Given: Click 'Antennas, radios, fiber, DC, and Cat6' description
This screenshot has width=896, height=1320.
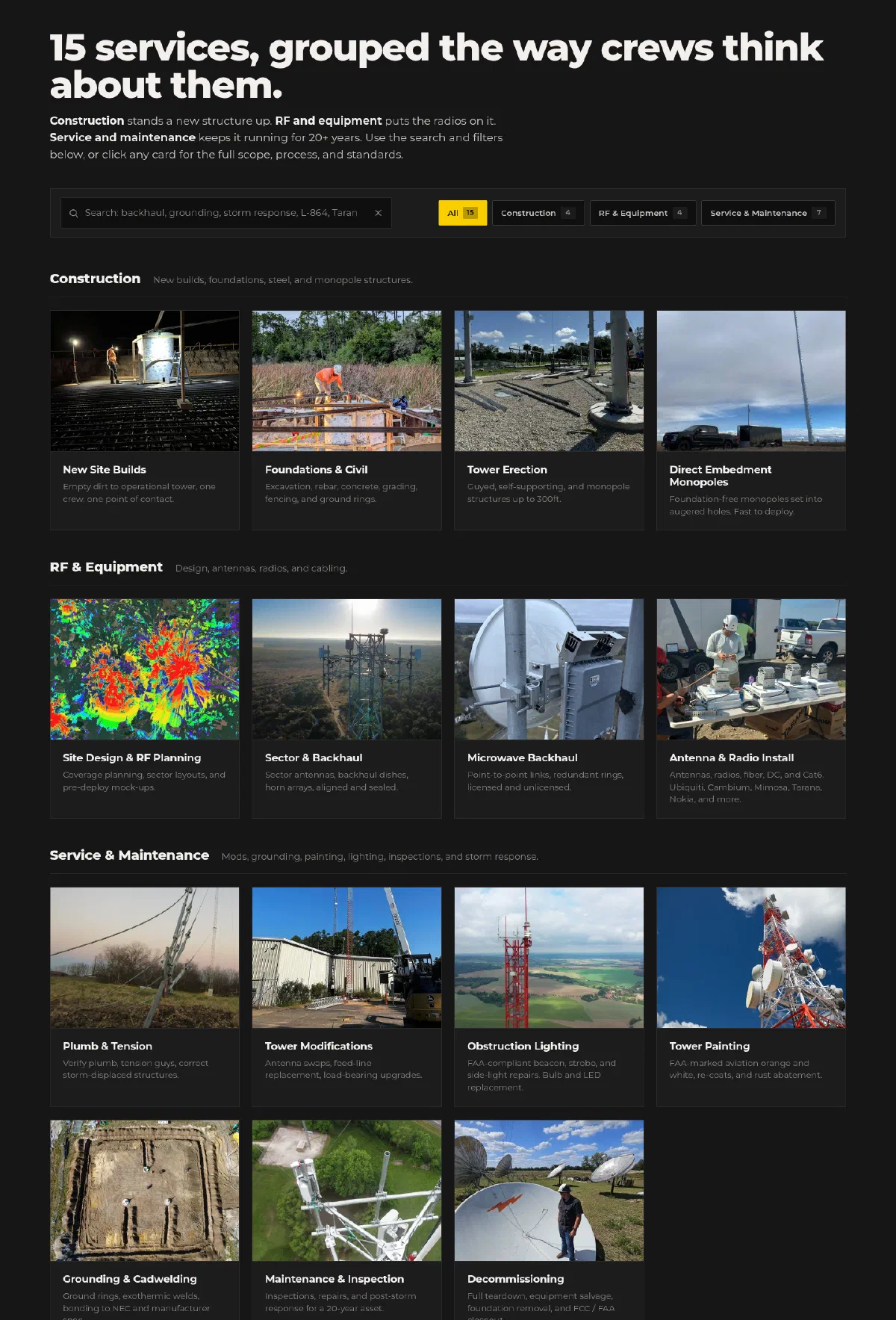Looking at the screenshot, I should (x=746, y=787).
